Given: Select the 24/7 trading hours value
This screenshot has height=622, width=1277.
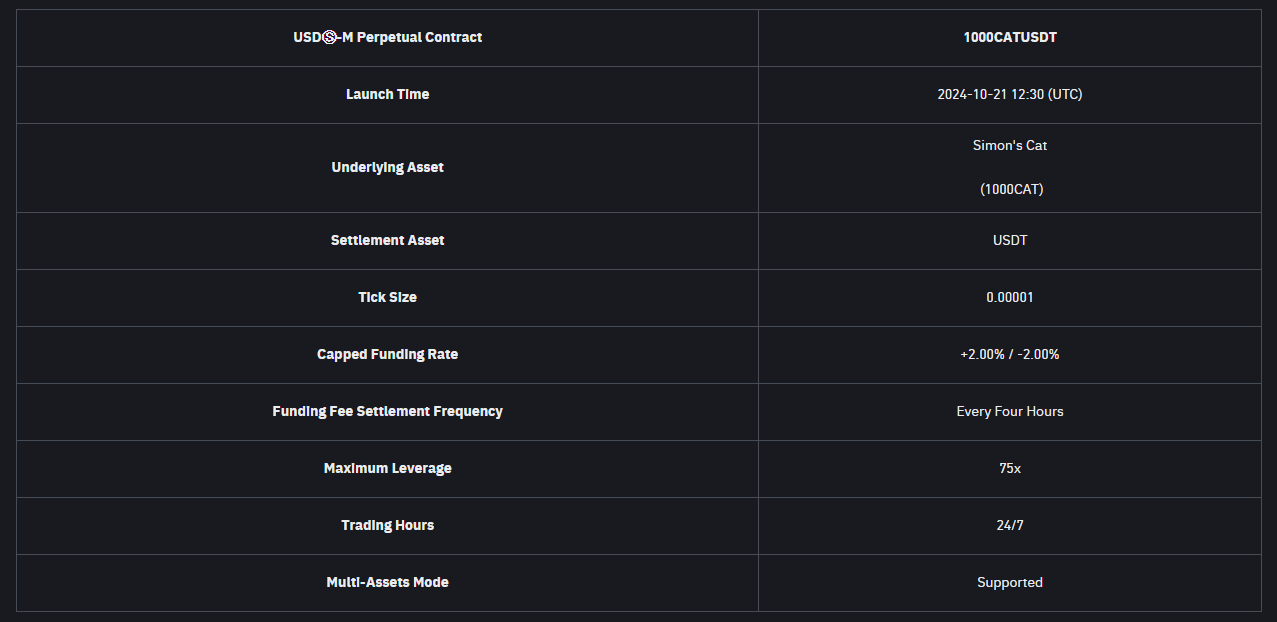Looking at the screenshot, I should click(1010, 526).
